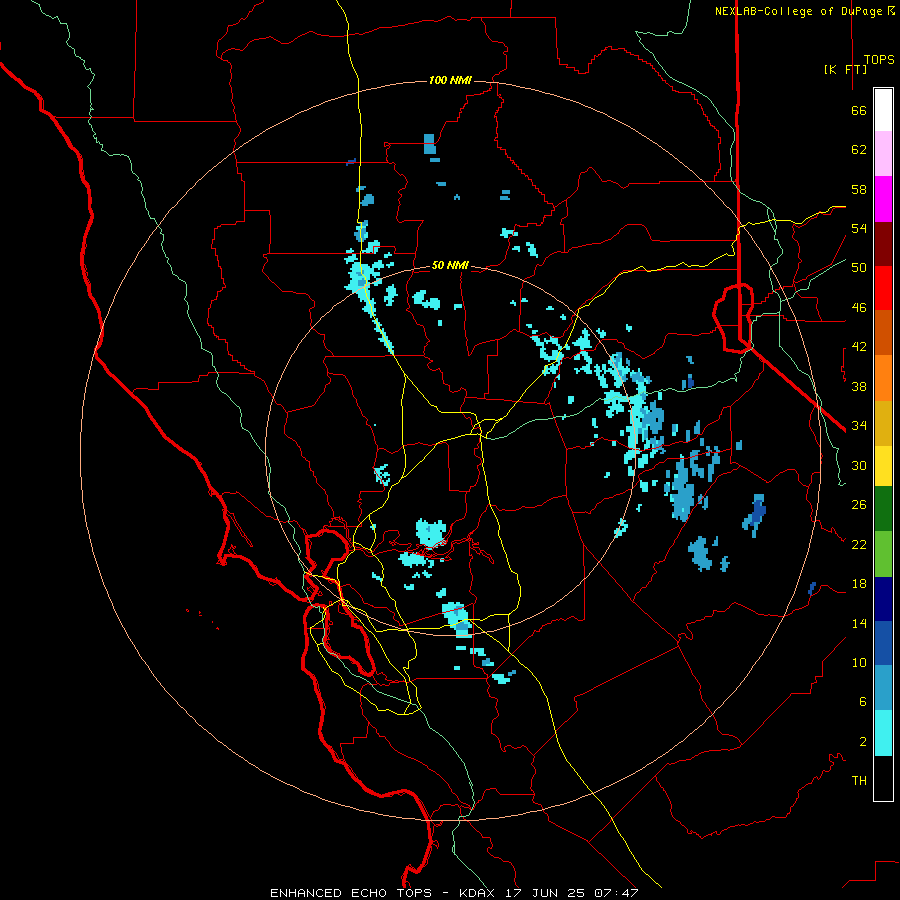Click the 100 NMI range ring label

450,80
